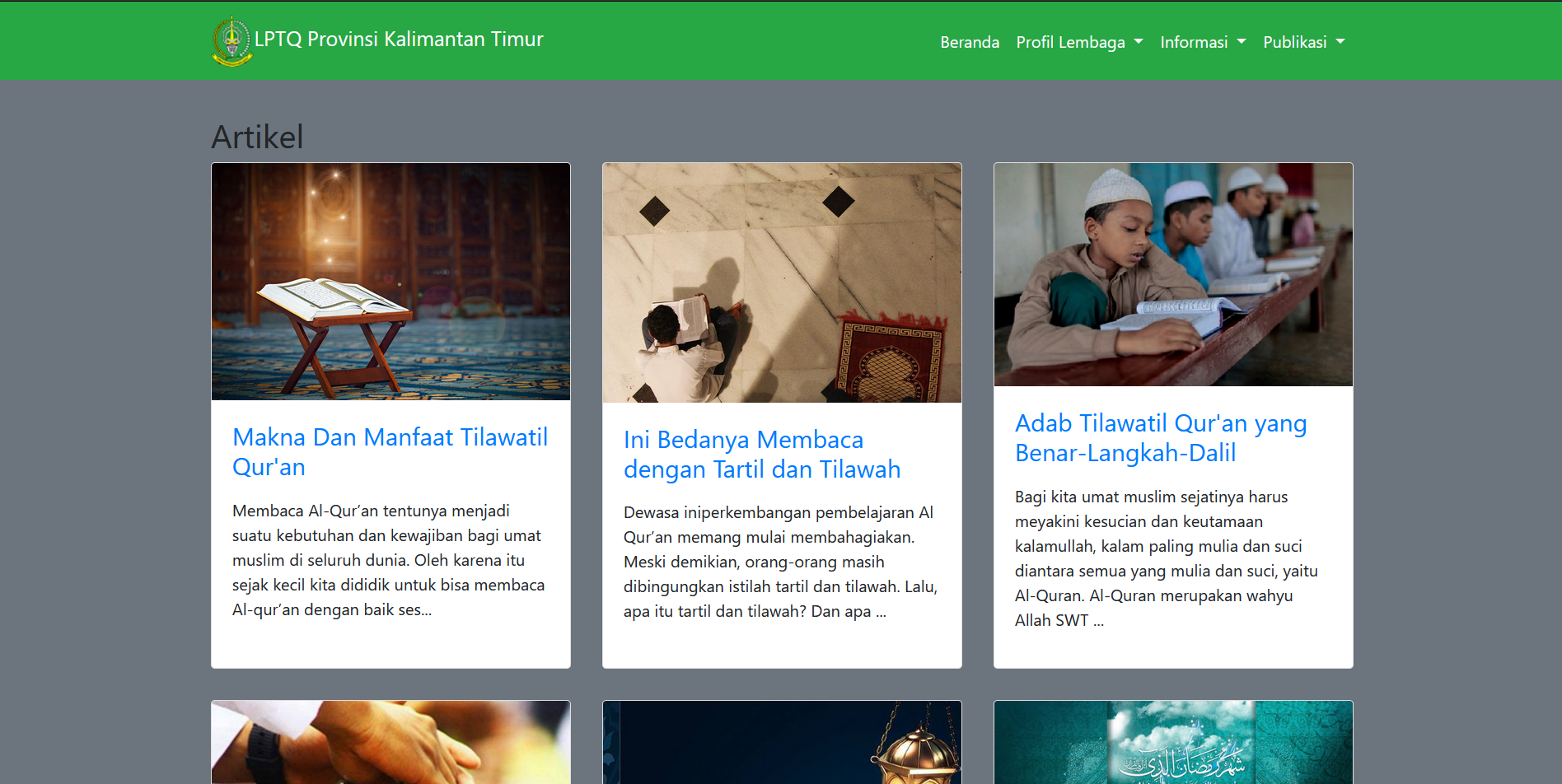Expand the Profil Lembaga dropdown
The height and width of the screenshot is (784, 1562).
pyautogui.click(x=1079, y=42)
